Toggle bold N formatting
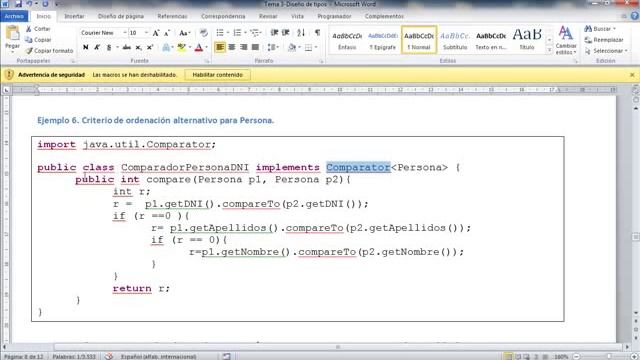Viewport: 640px width, 360px height. click(x=86, y=47)
